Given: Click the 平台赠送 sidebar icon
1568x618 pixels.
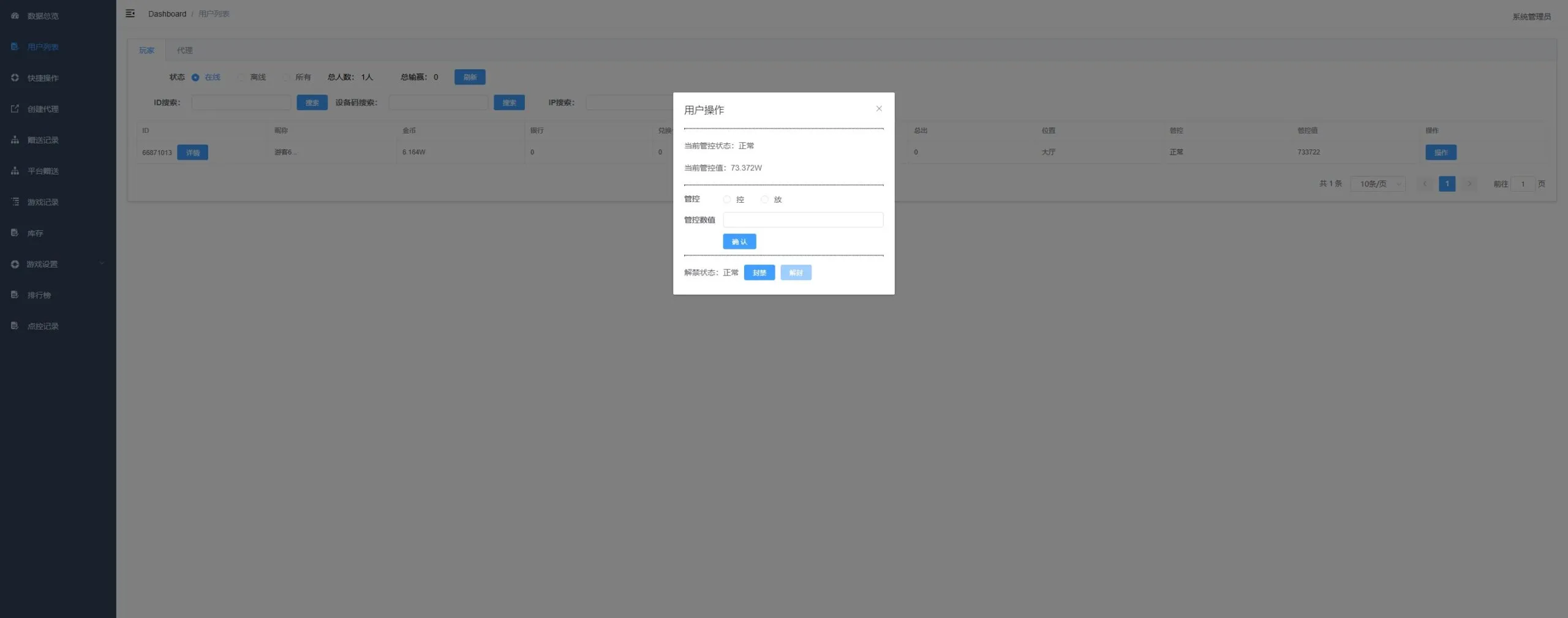Looking at the screenshot, I should tap(15, 171).
